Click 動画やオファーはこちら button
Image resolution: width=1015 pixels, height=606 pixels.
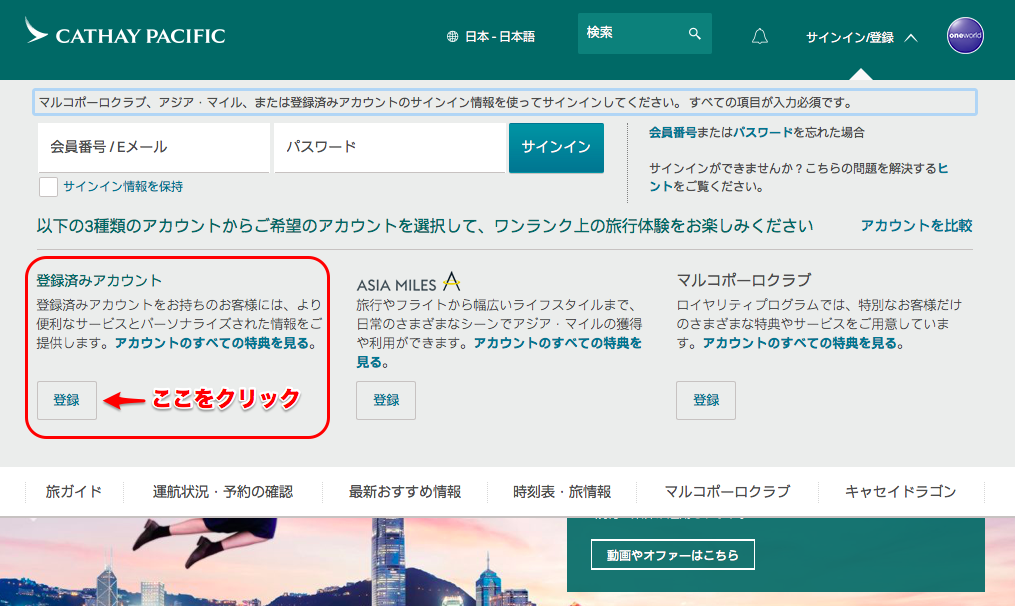(x=673, y=555)
